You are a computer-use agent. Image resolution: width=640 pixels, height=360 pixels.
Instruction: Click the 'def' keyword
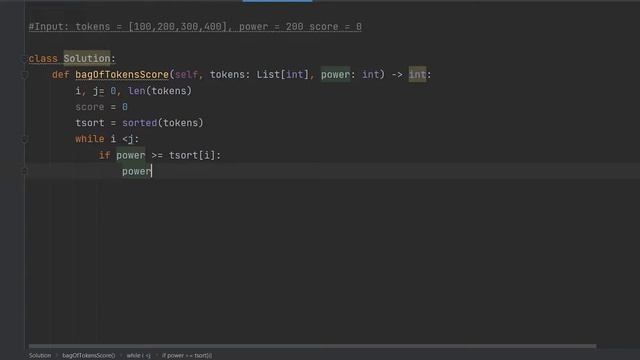60,75
